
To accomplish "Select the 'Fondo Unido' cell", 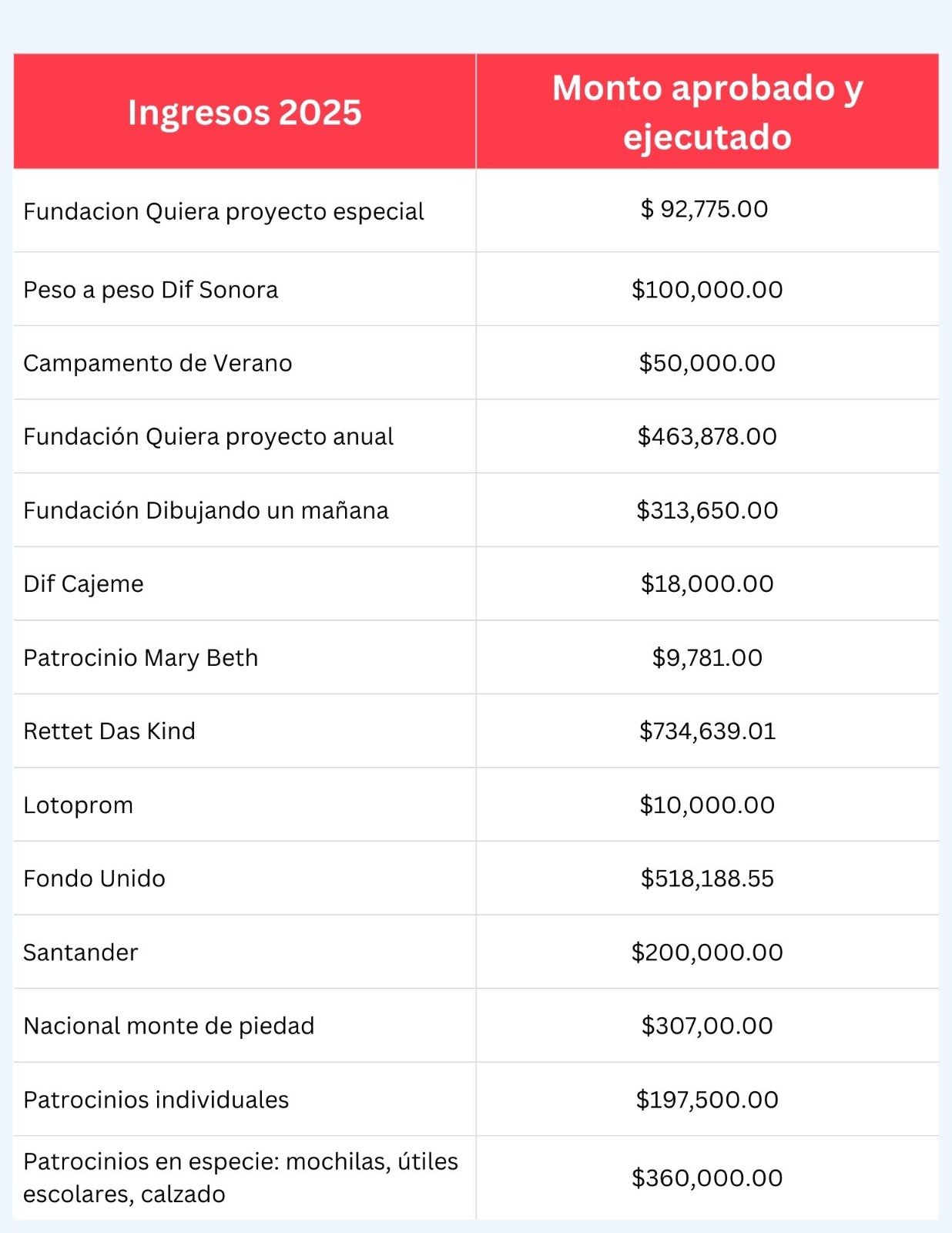I will tap(94, 879).
